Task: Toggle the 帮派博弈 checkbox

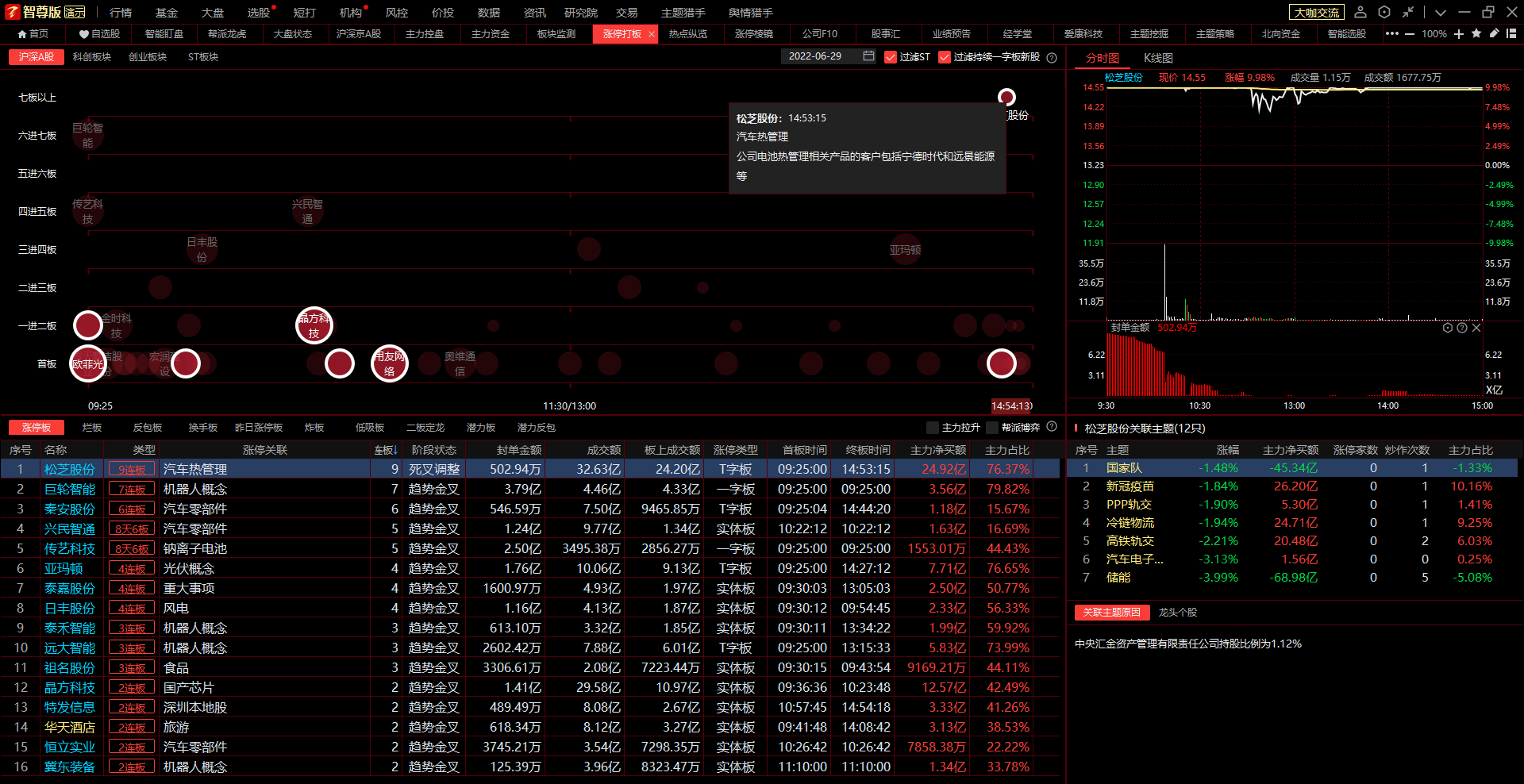Action: click(992, 428)
